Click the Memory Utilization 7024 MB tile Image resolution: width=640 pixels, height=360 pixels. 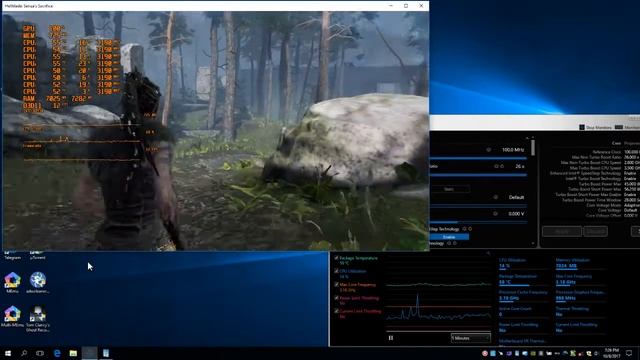(580, 264)
